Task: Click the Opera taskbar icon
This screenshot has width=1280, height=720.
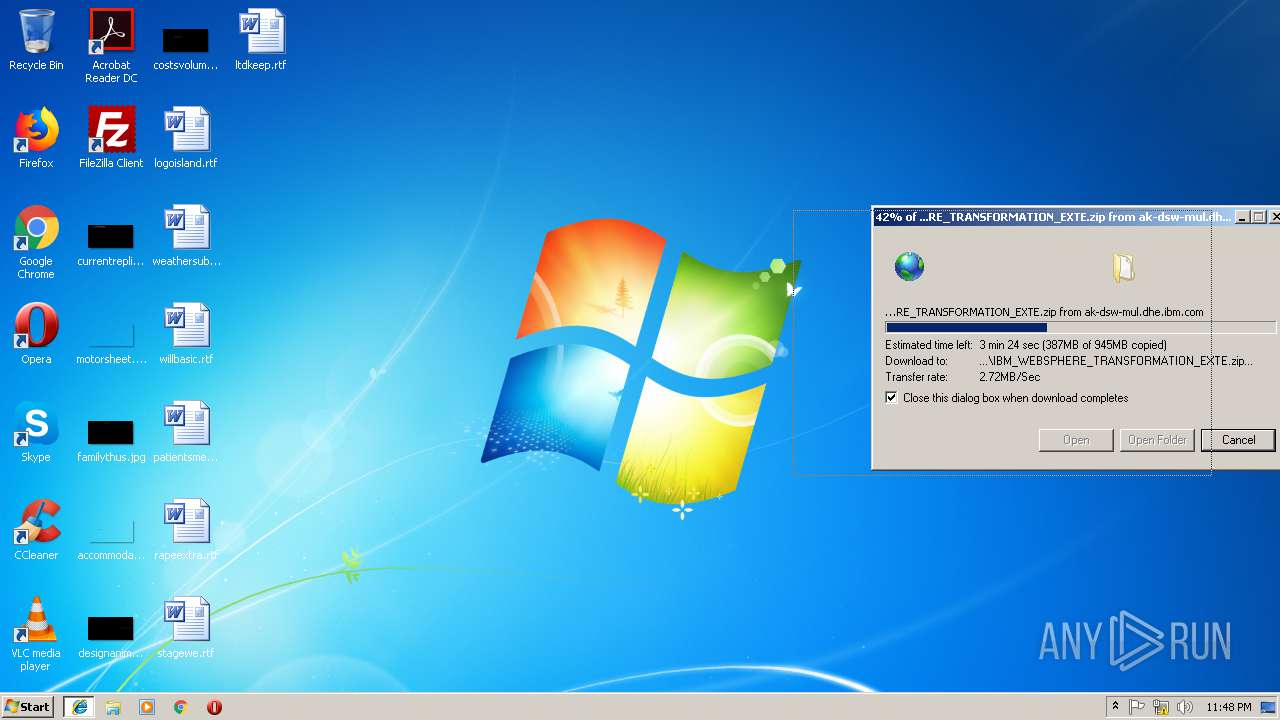Action: [x=214, y=707]
